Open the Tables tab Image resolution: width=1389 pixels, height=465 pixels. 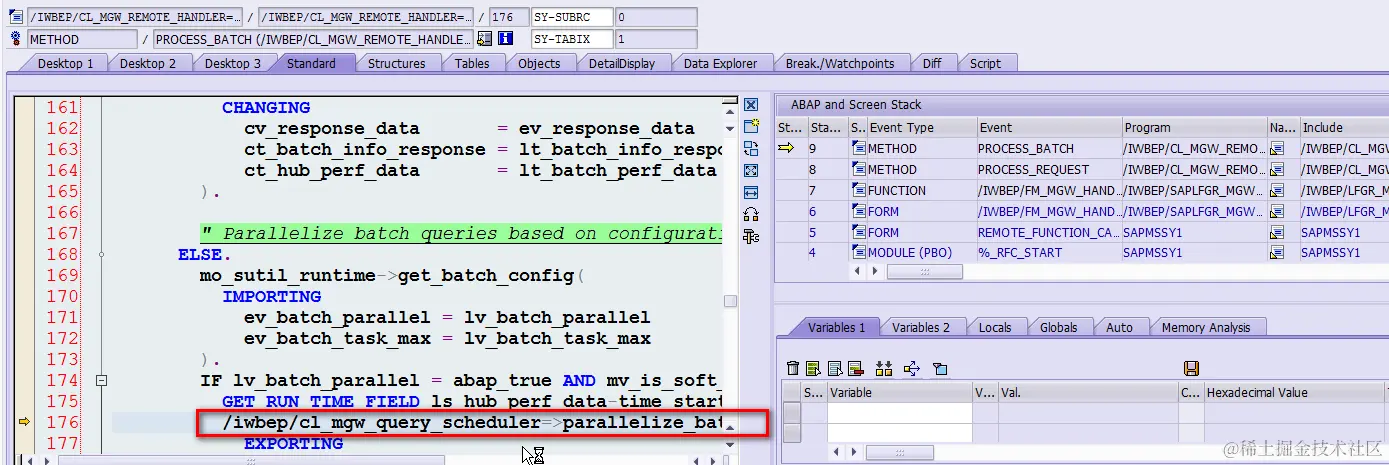pyautogui.click(x=472, y=63)
